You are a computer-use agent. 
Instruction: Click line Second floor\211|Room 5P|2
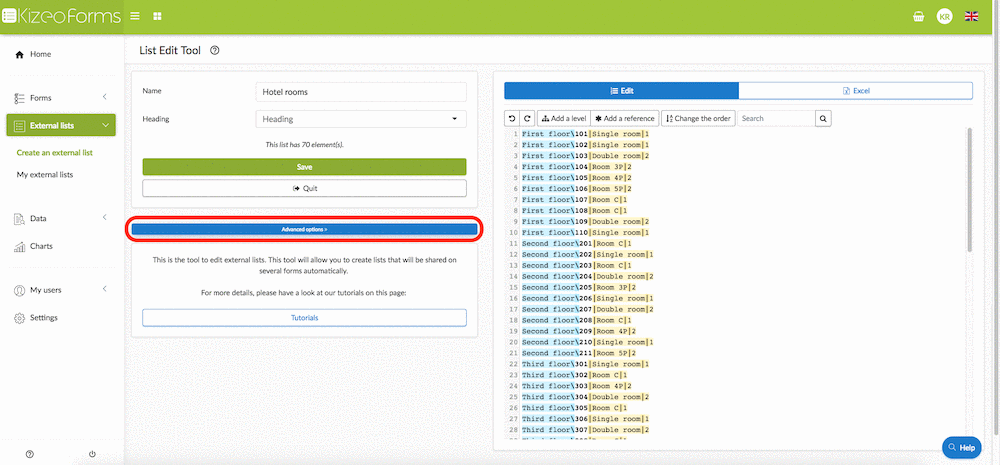pos(578,353)
